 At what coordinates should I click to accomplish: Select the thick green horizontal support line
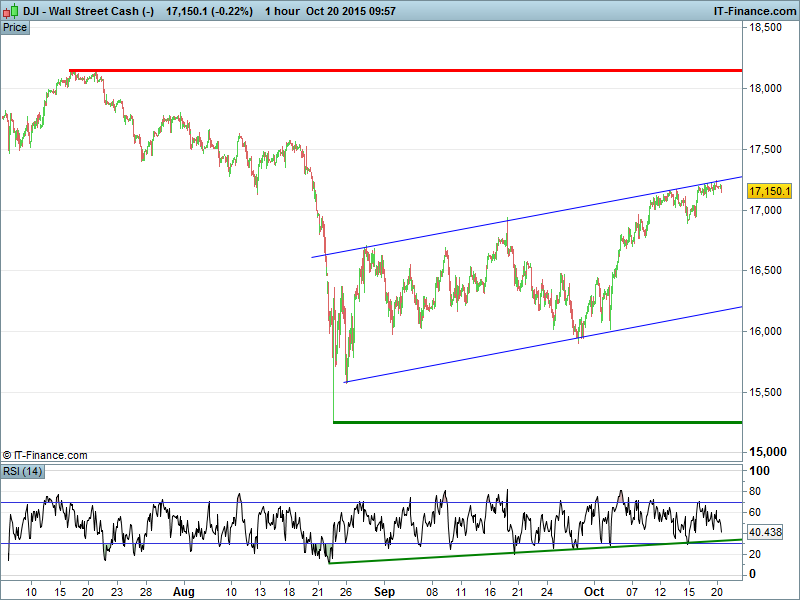tap(540, 422)
